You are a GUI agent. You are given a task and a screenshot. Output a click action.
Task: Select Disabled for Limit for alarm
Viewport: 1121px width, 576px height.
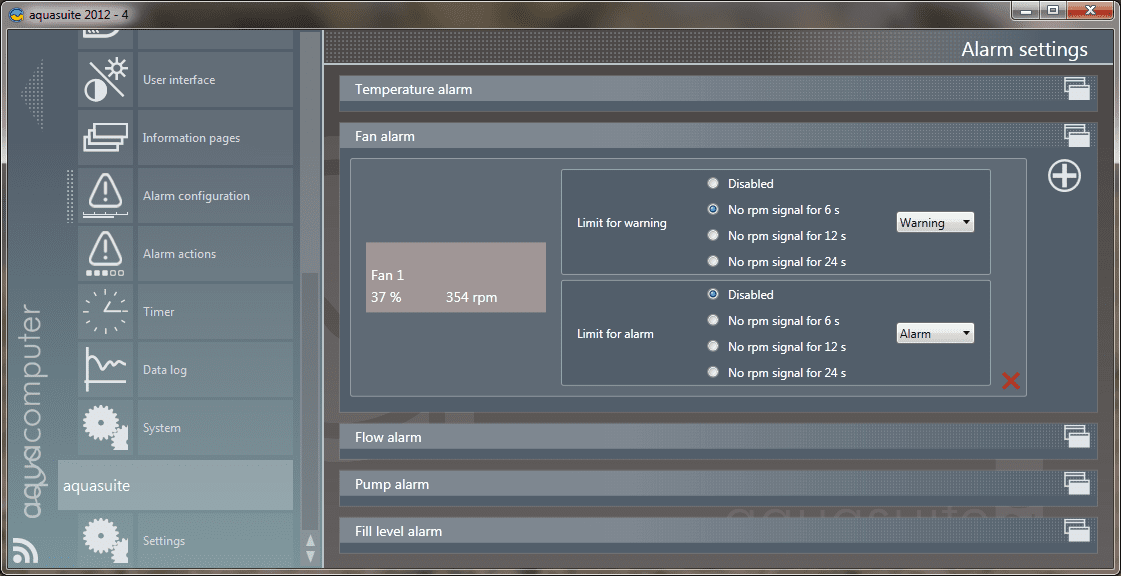[713, 294]
